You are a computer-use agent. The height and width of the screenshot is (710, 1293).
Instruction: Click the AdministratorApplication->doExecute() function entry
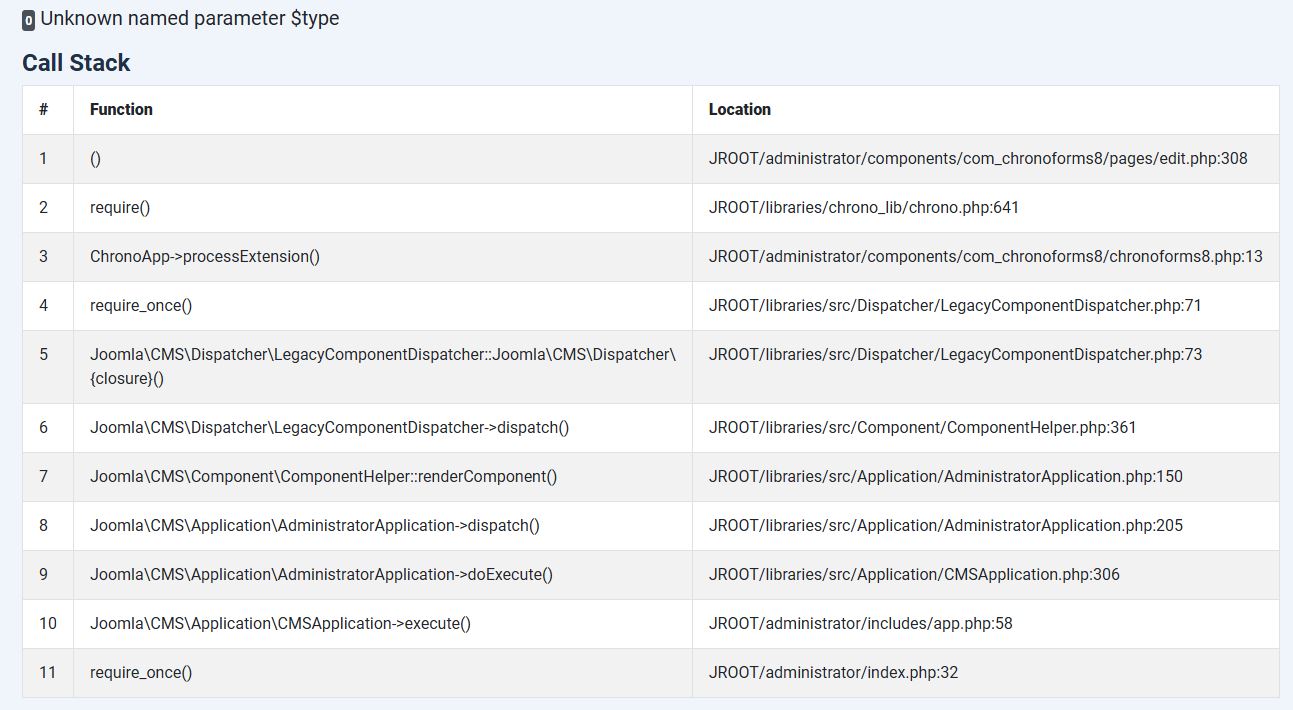[x=321, y=574]
